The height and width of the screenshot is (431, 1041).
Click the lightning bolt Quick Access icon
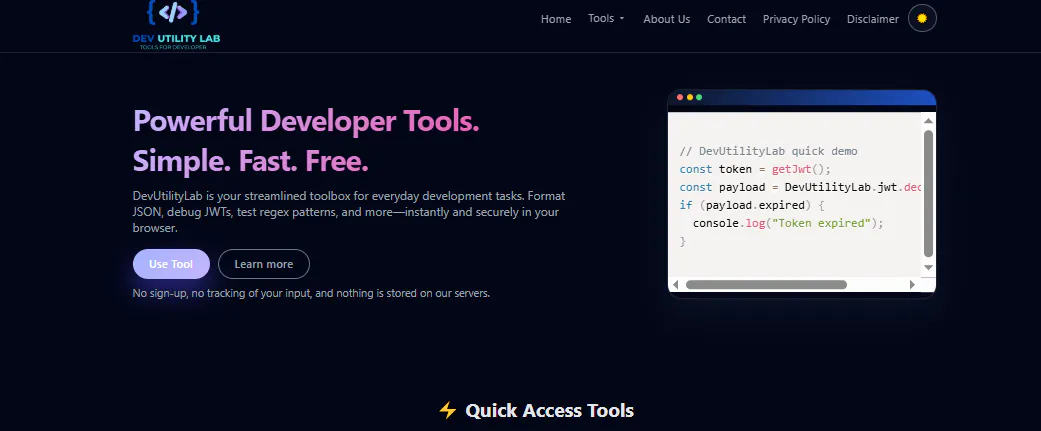pyautogui.click(x=447, y=410)
